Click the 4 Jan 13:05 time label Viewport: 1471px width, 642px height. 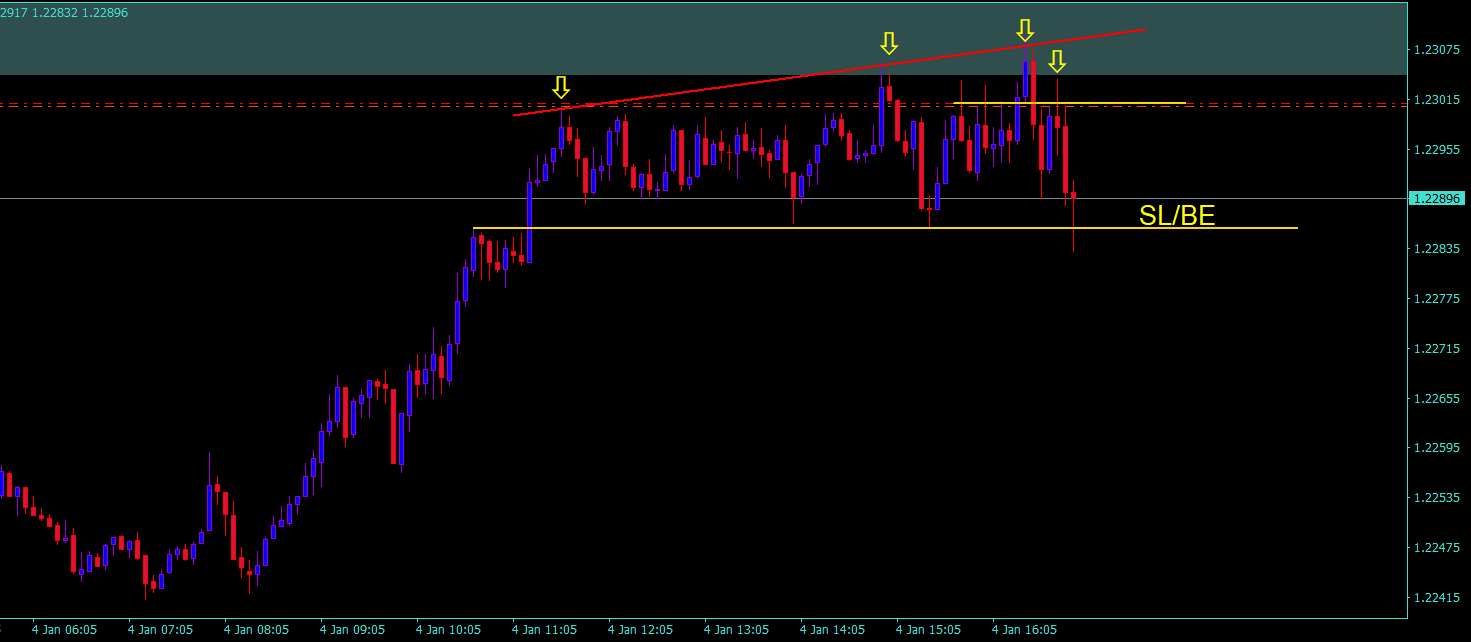pyautogui.click(x=736, y=630)
